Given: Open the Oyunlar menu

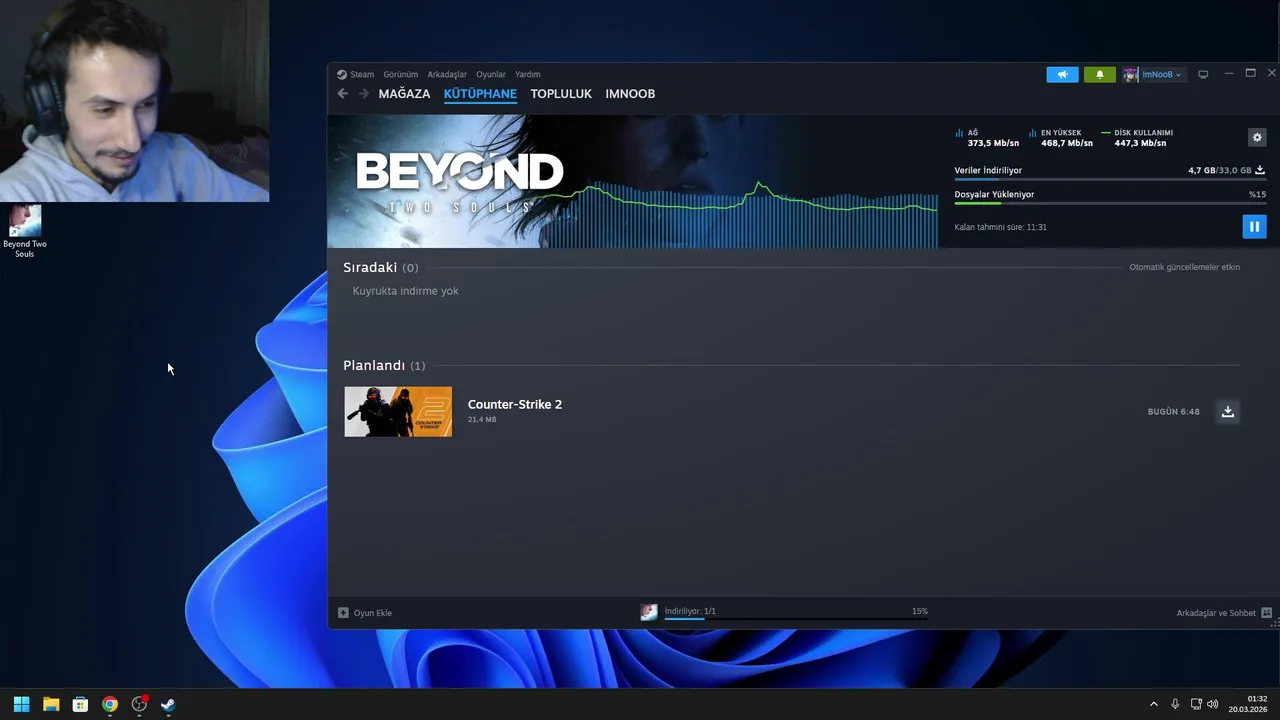Looking at the screenshot, I should click(x=491, y=74).
